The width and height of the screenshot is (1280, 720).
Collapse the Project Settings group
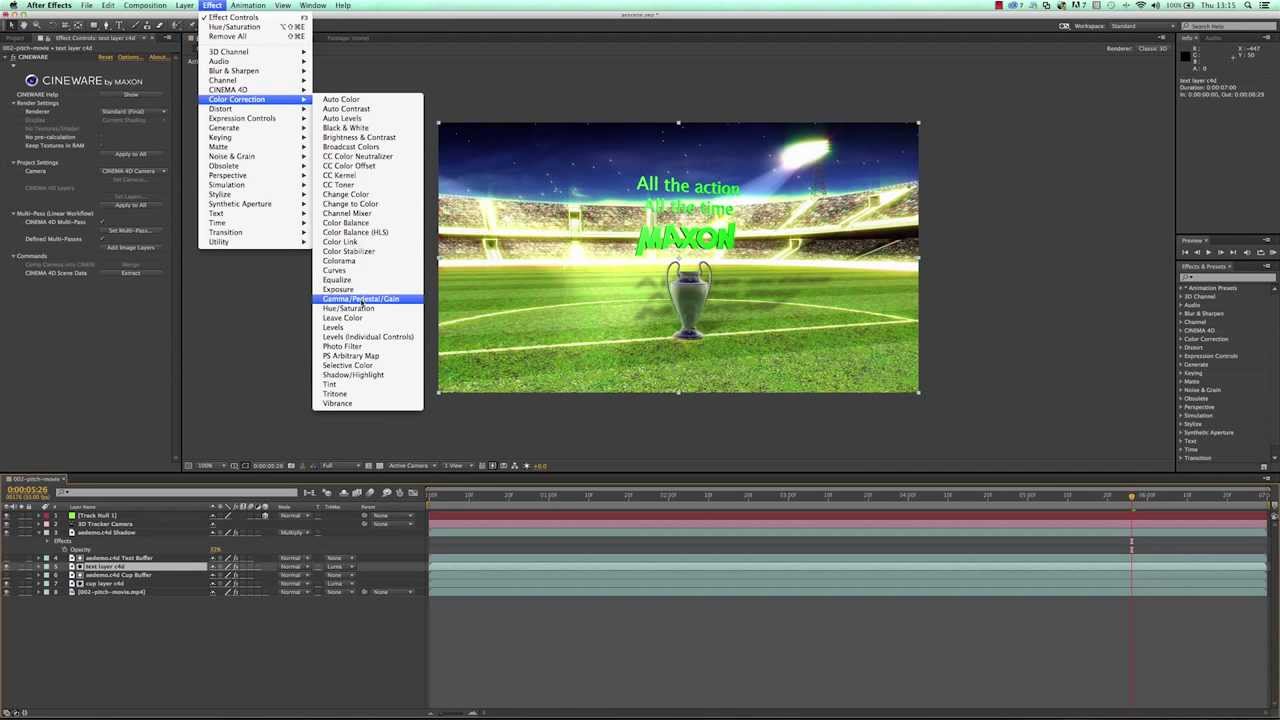coord(14,162)
